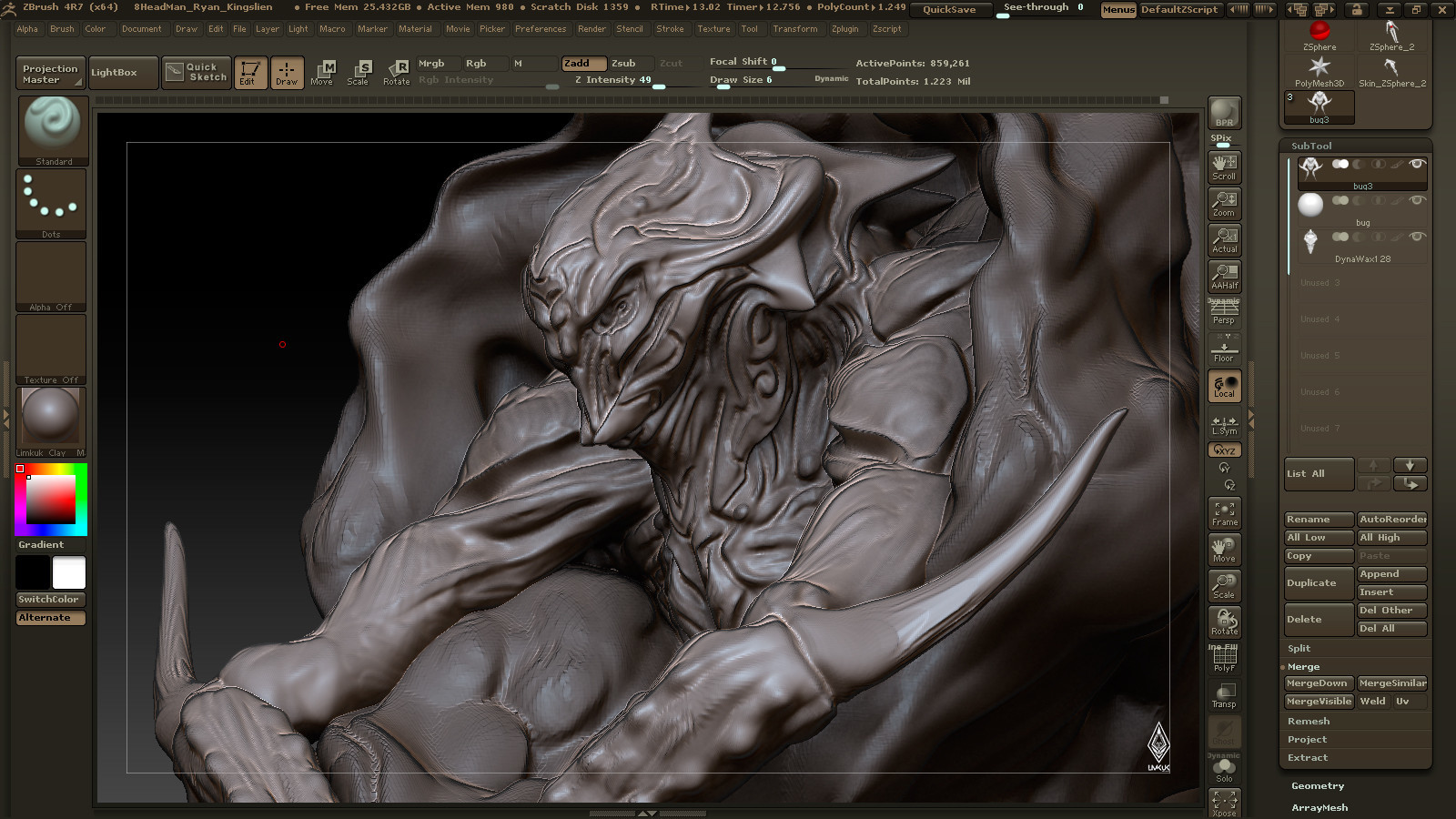Viewport: 1456px width, 819px height.
Task: Enable Zsub sculpt mode
Action: tap(624, 64)
